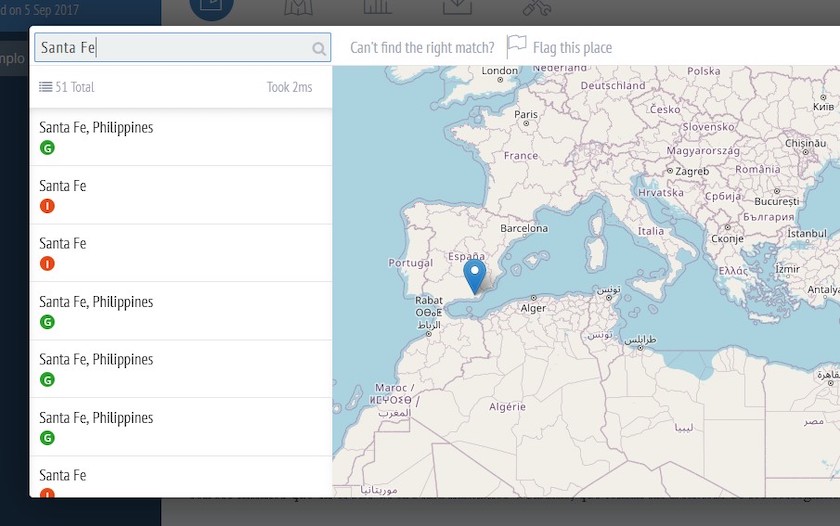
Task: Click Barcelona label on the map
Action: [x=524, y=228]
